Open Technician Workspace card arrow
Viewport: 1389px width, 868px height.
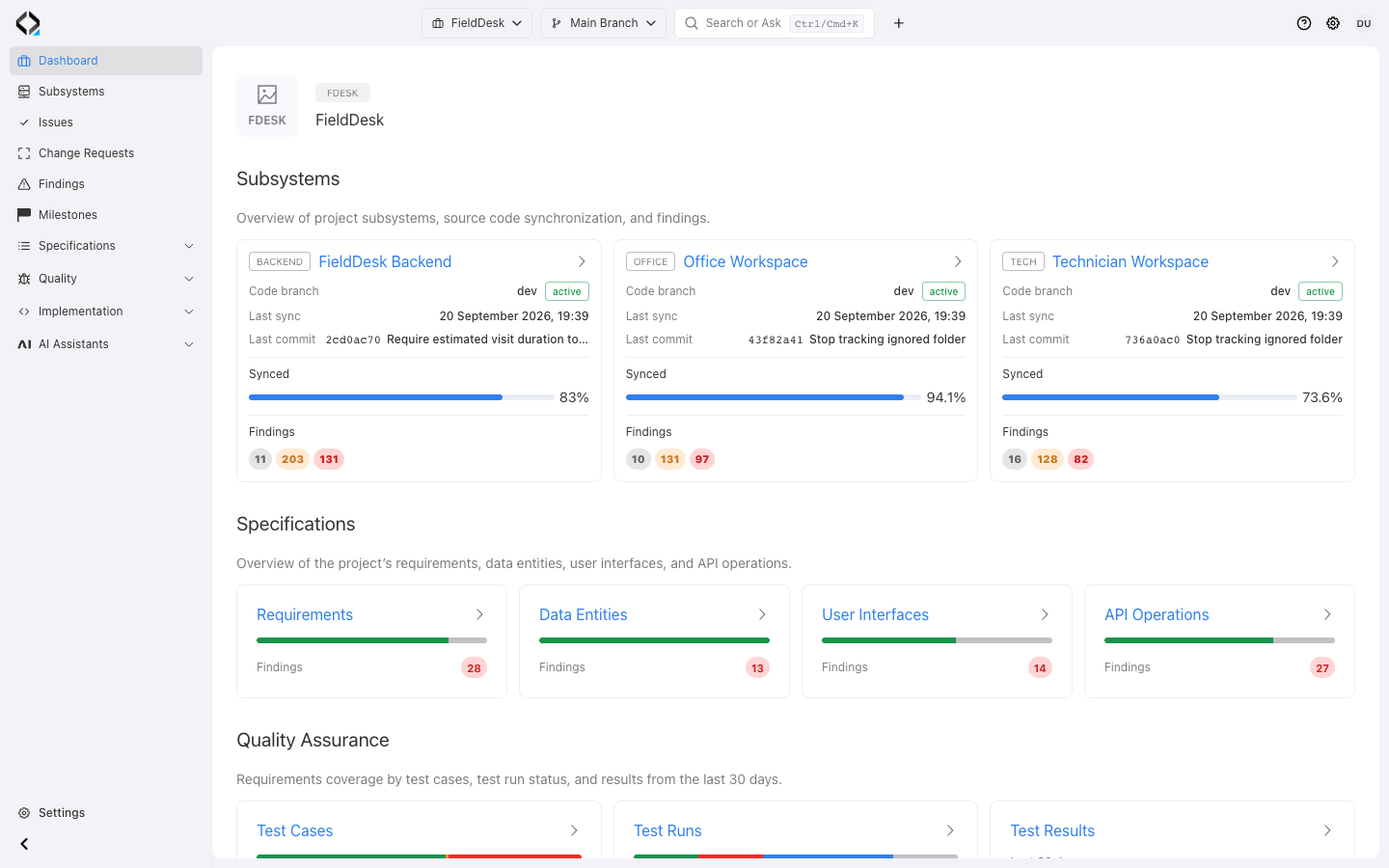1335,261
